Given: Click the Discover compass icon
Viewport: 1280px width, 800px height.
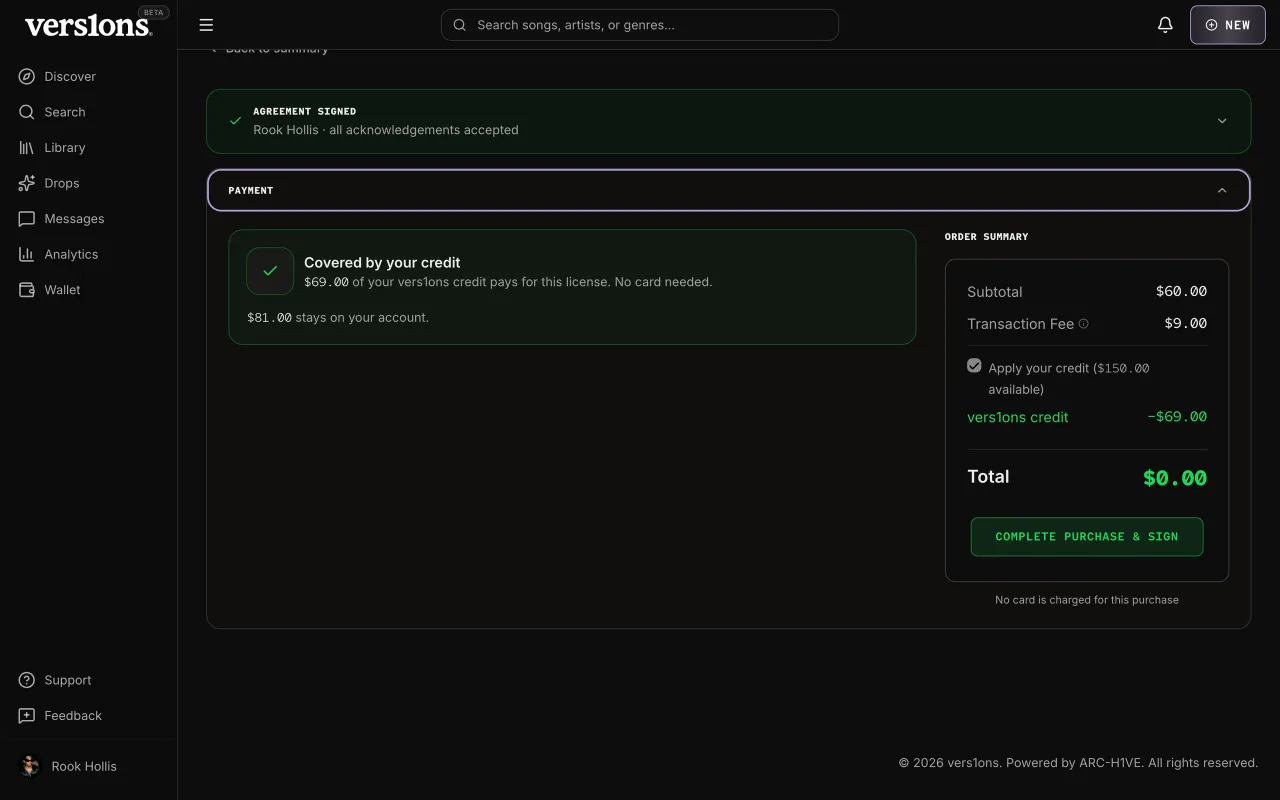Looking at the screenshot, I should 27,76.
